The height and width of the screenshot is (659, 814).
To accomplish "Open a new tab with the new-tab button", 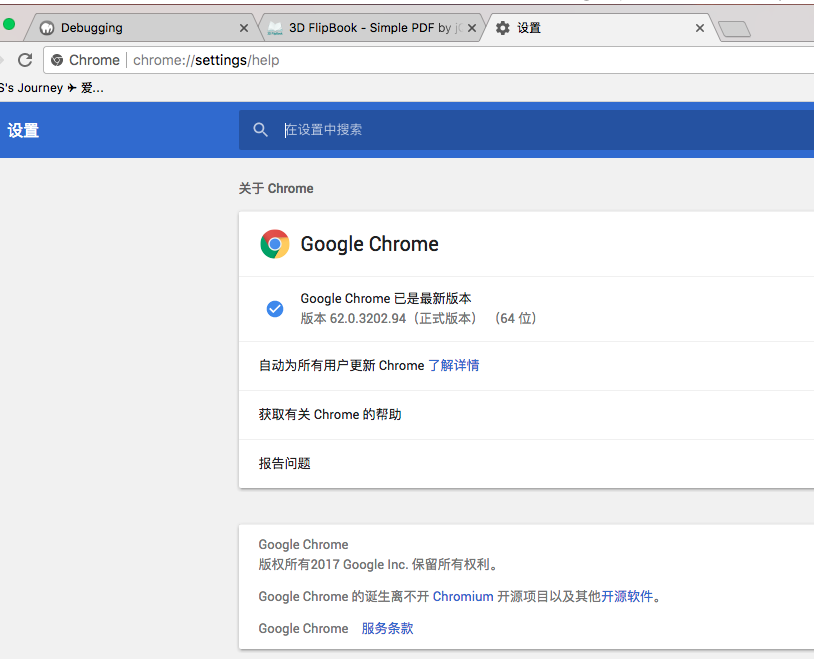I will pos(734,29).
